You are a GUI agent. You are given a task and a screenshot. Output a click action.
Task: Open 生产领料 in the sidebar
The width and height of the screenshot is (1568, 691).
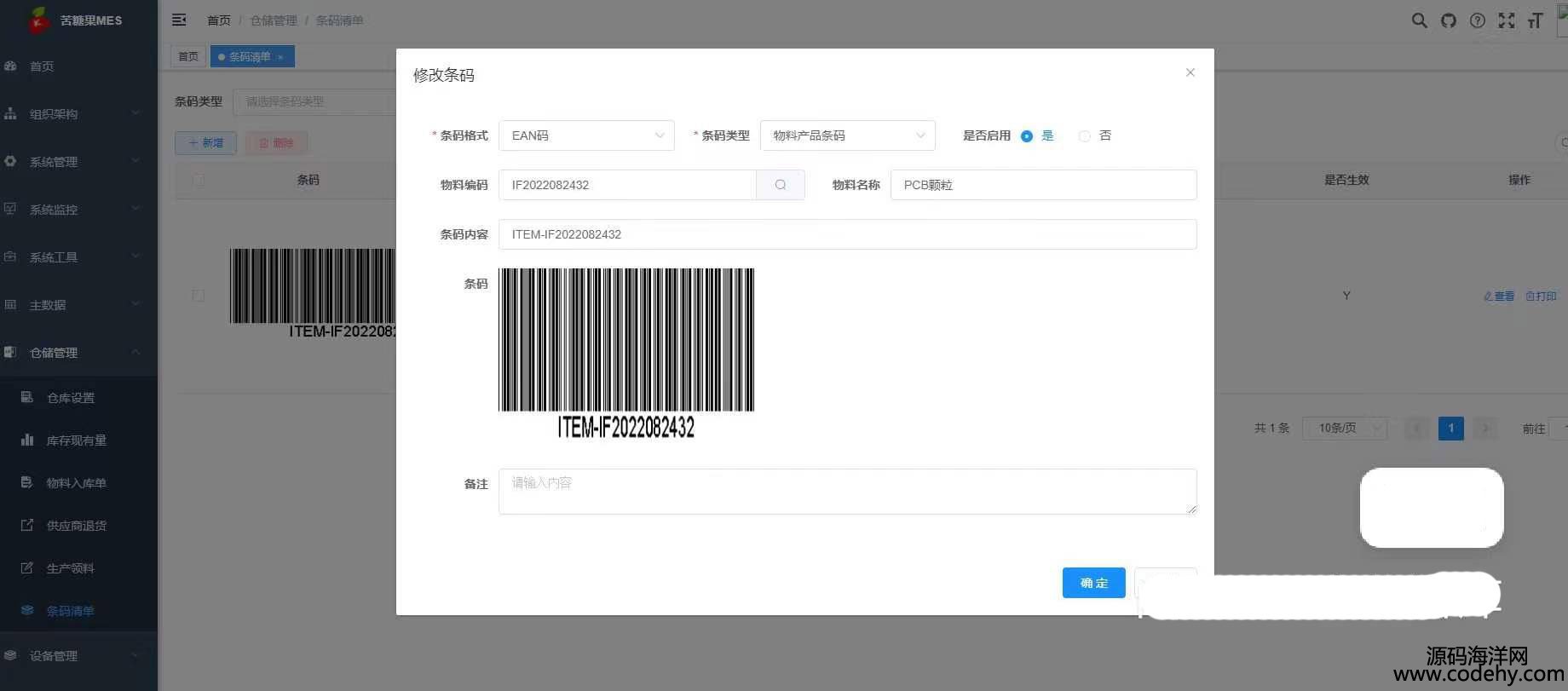[71, 568]
